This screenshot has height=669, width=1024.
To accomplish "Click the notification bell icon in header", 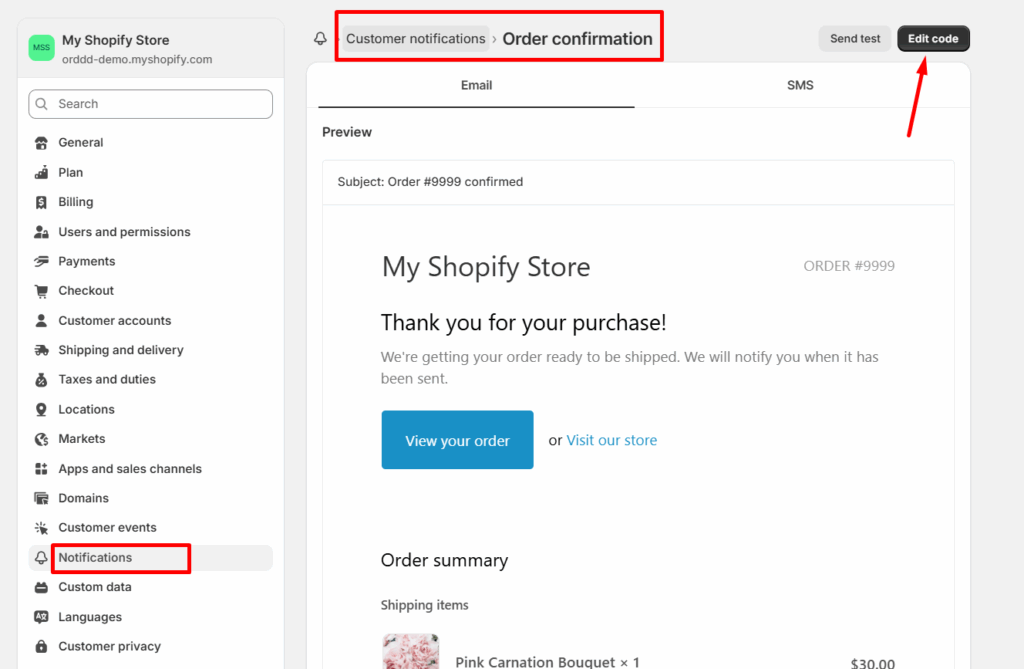I will [x=320, y=39].
